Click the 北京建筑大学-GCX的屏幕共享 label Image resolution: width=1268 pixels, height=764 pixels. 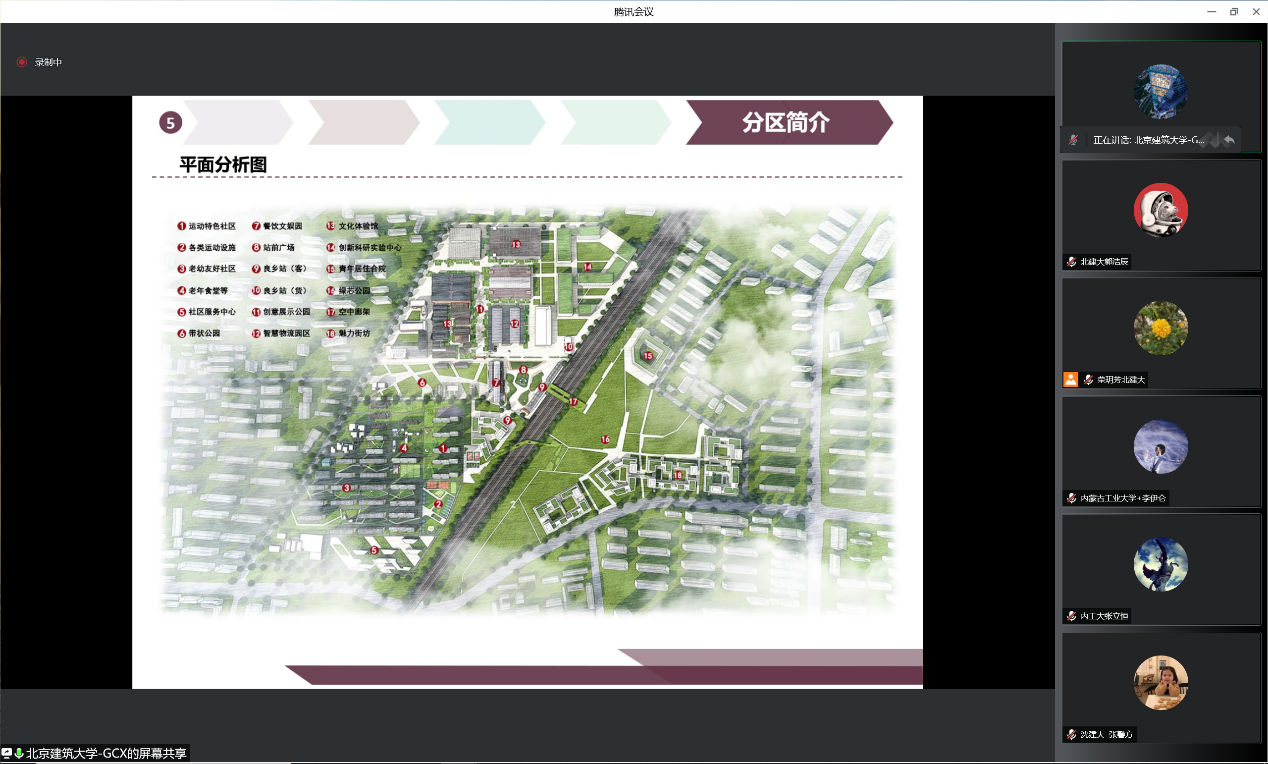(106, 753)
